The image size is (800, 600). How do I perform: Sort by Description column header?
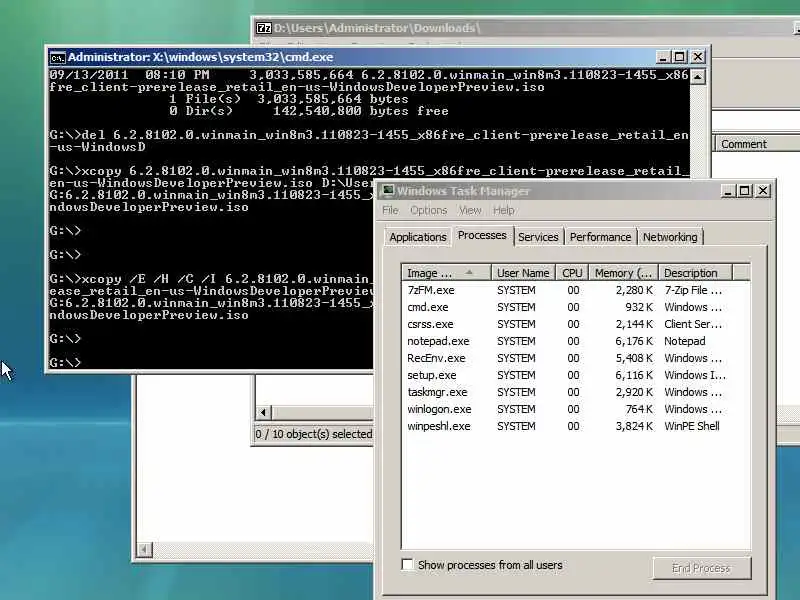[x=695, y=273]
